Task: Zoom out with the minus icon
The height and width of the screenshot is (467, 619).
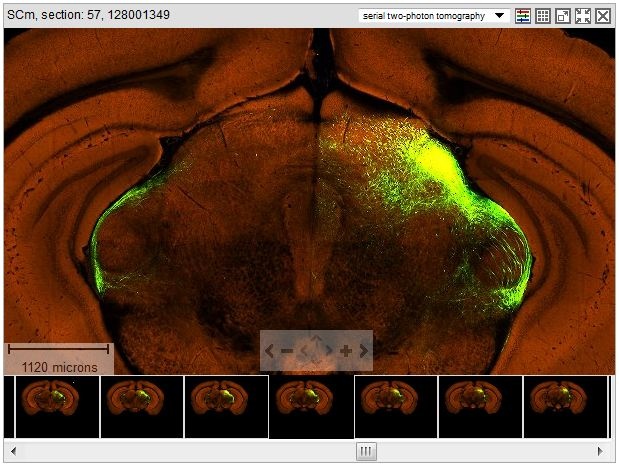Action: point(287,351)
